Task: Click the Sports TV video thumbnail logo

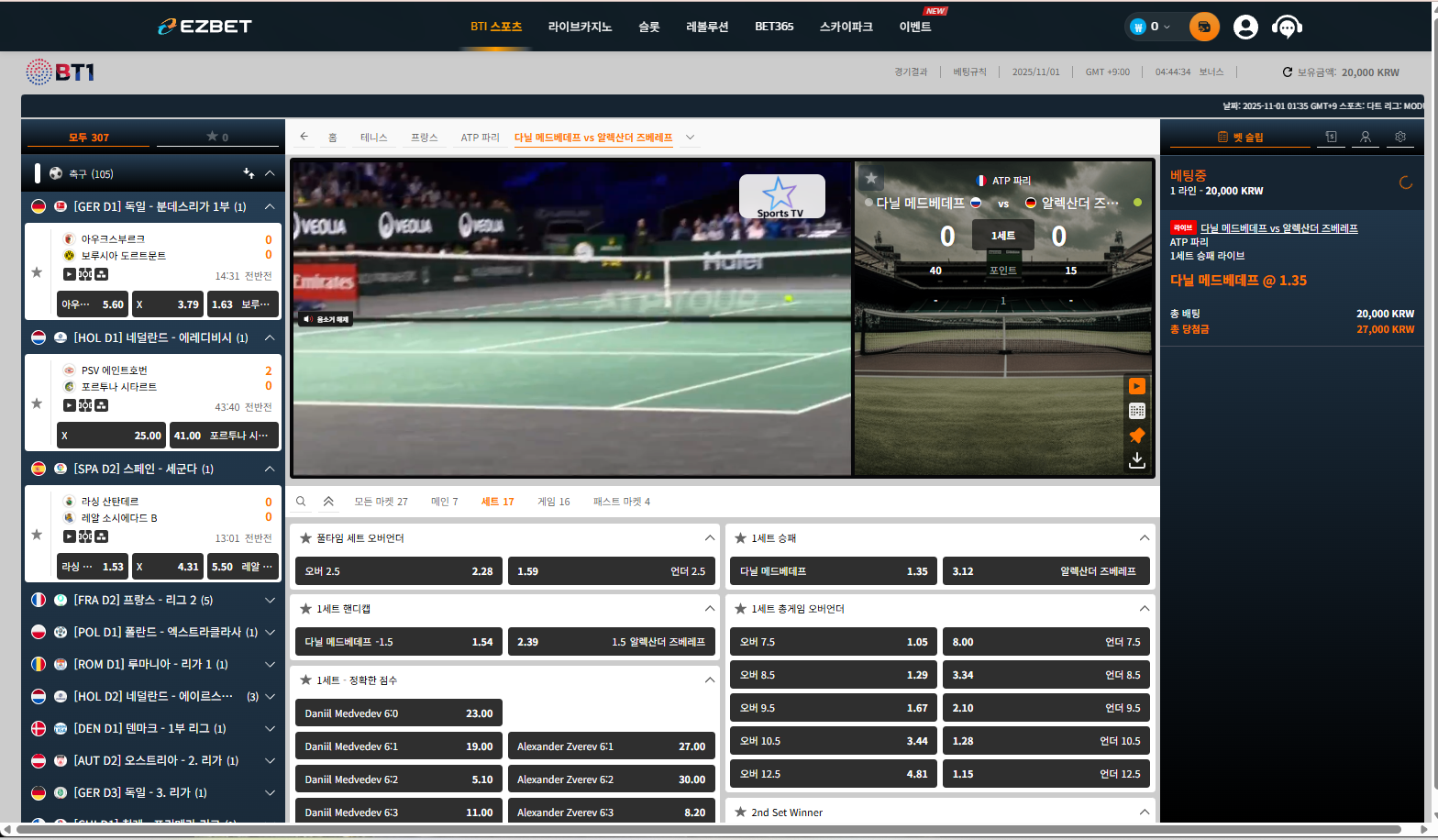Action: click(781, 197)
